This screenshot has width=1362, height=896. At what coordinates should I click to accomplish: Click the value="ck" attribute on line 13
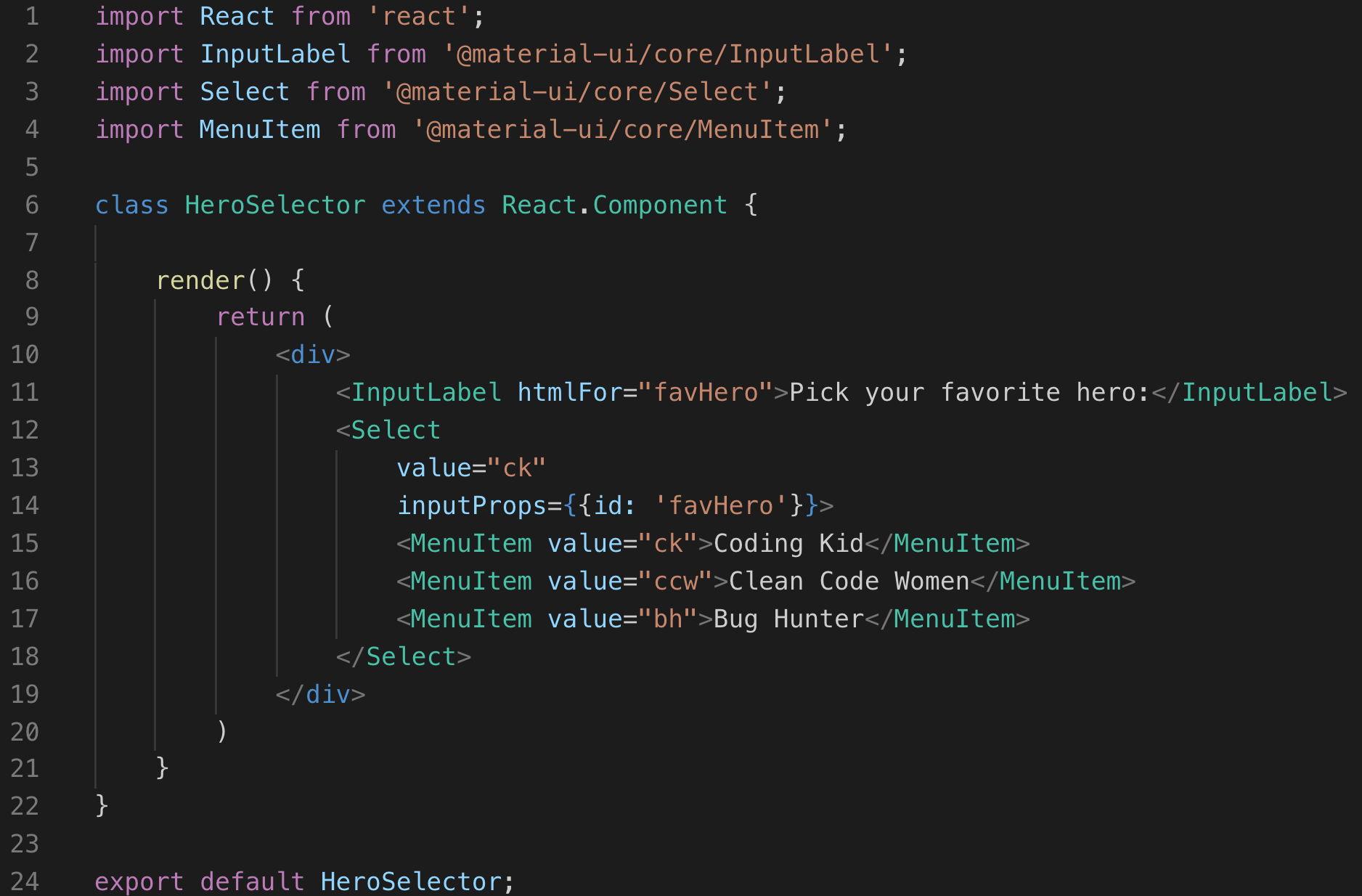tap(471, 468)
